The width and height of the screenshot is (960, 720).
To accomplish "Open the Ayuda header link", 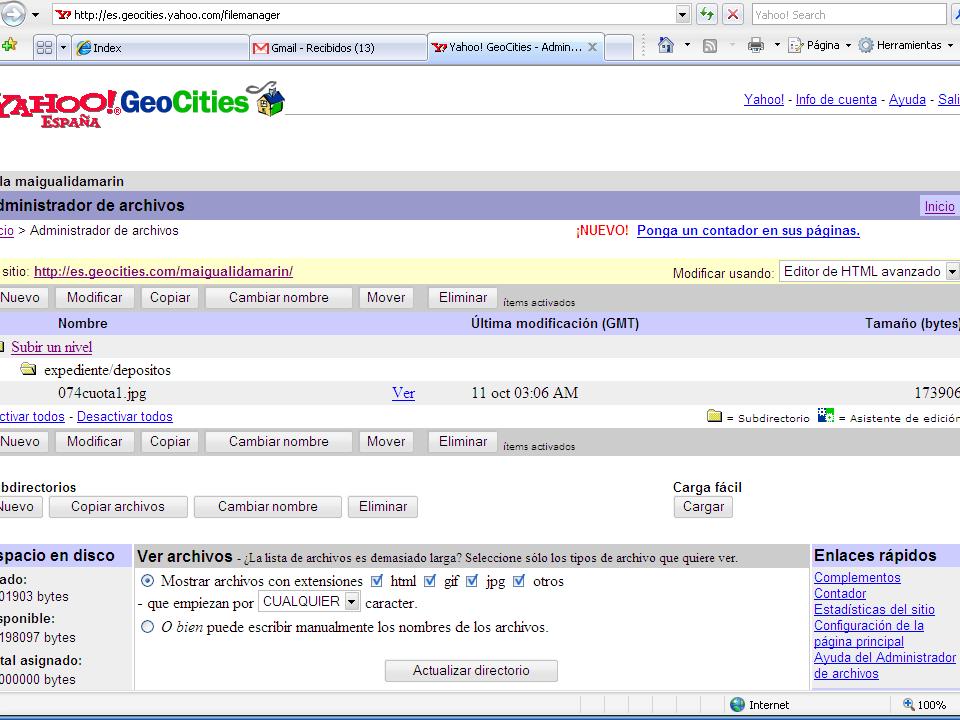I will click(907, 99).
